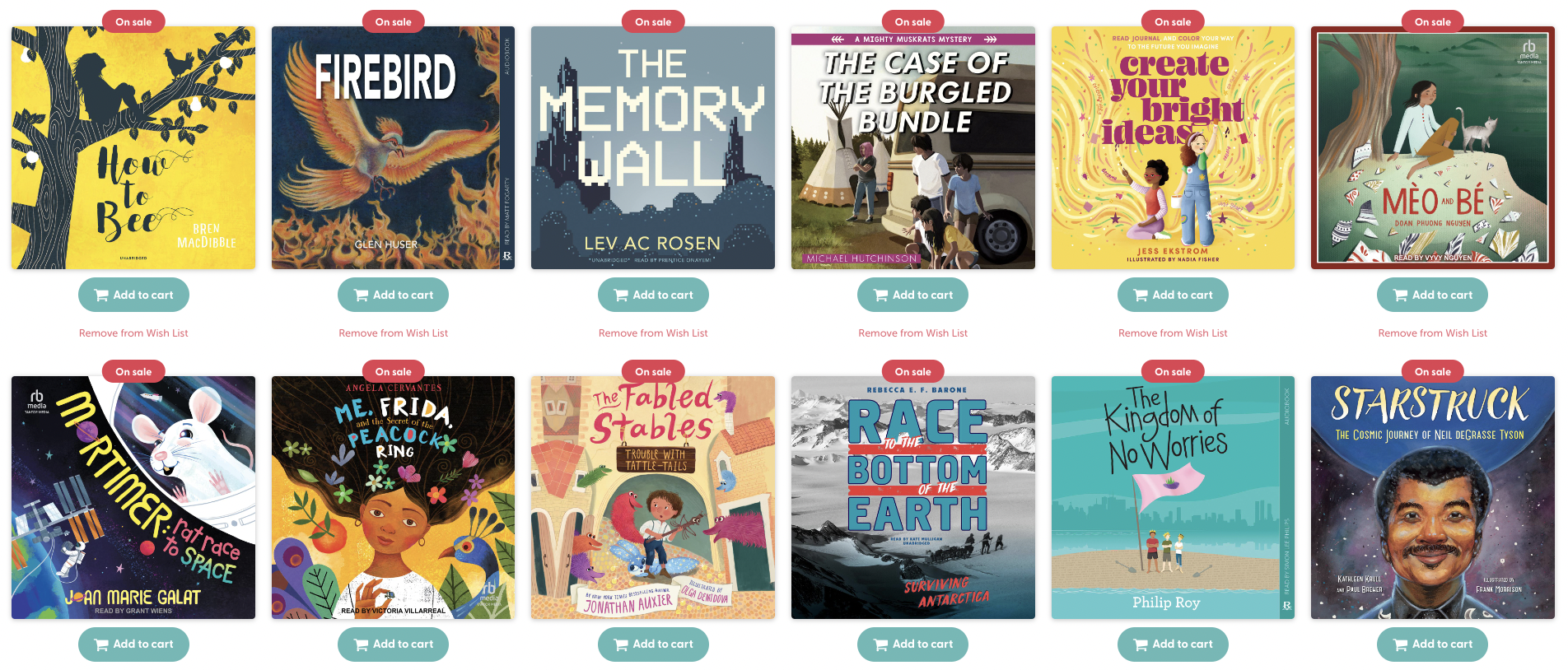Image resolution: width=1568 pixels, height=670 pixels.
Task: Open The Memory Wall cover thumbnail
Action: pos(653,148)
